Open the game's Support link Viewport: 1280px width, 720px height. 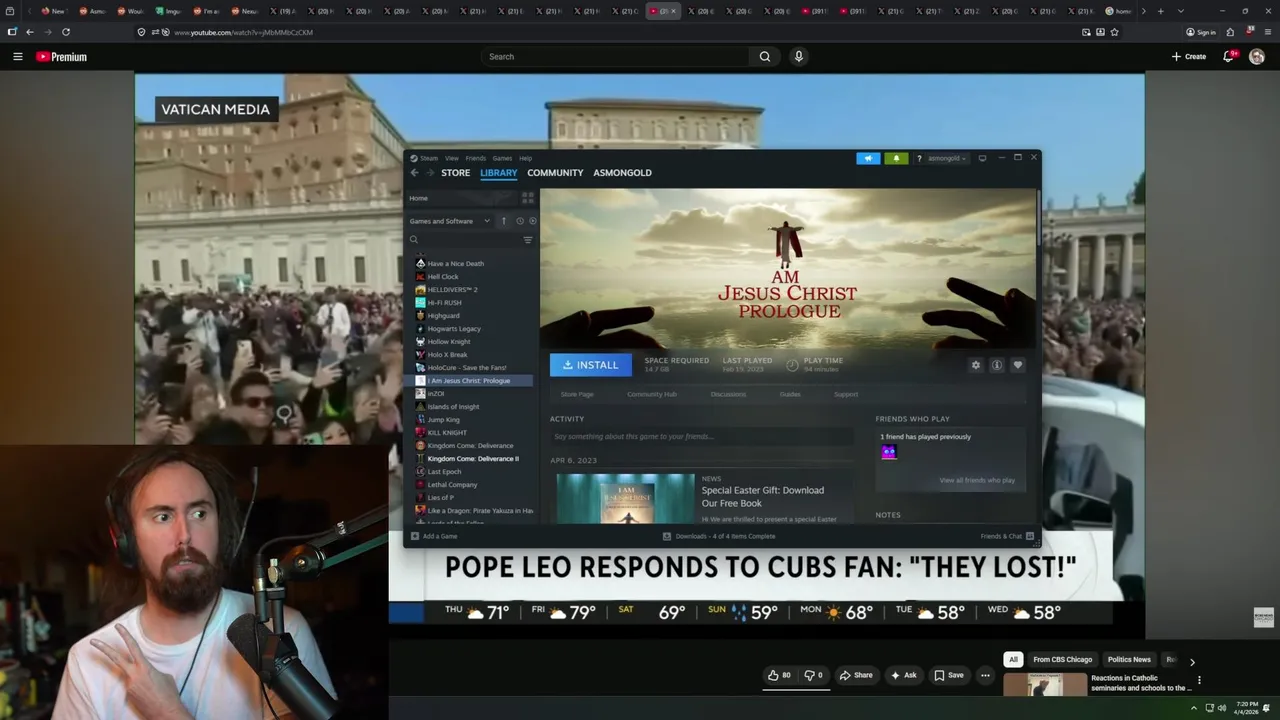tap(846, 394)
